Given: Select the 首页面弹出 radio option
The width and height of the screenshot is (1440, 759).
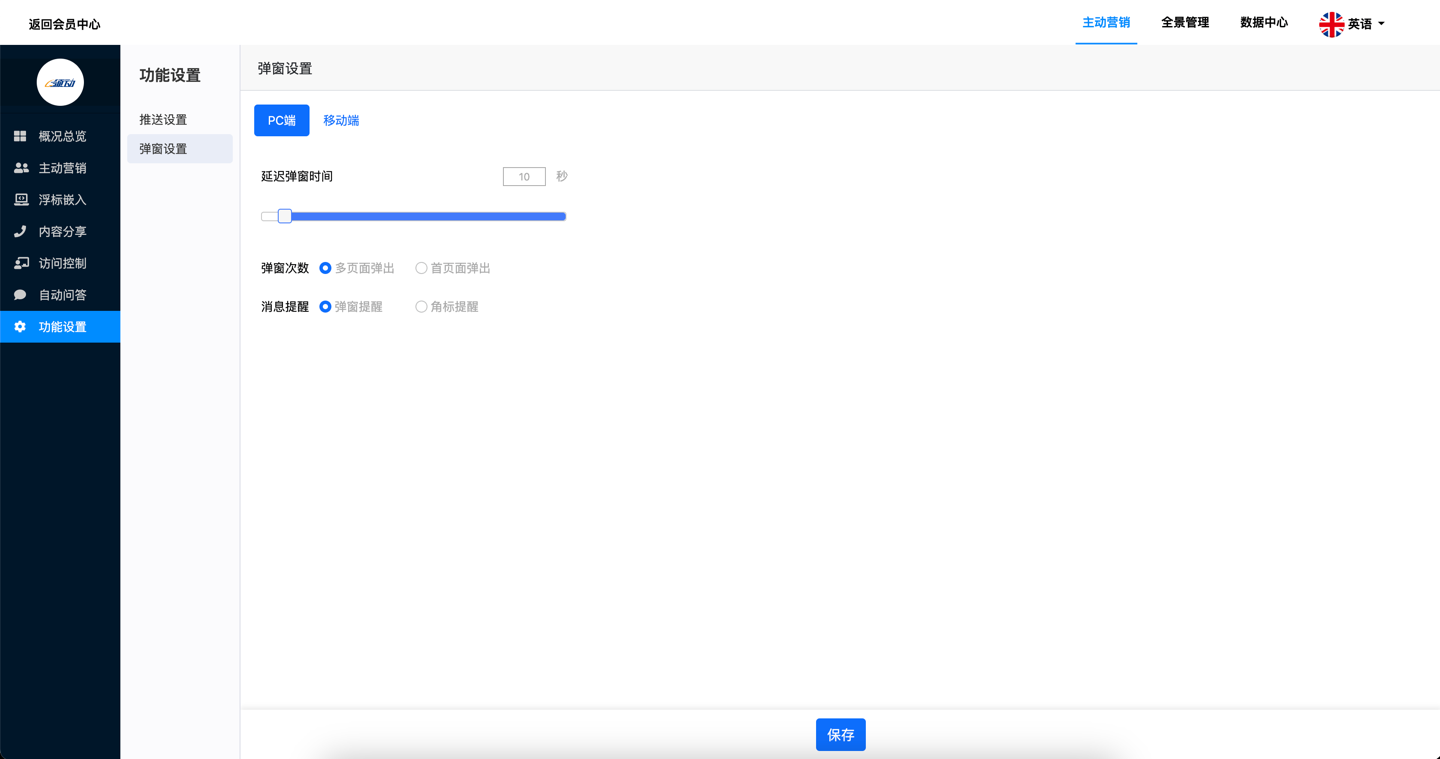Looking at the screenshot, I should 421,268.
